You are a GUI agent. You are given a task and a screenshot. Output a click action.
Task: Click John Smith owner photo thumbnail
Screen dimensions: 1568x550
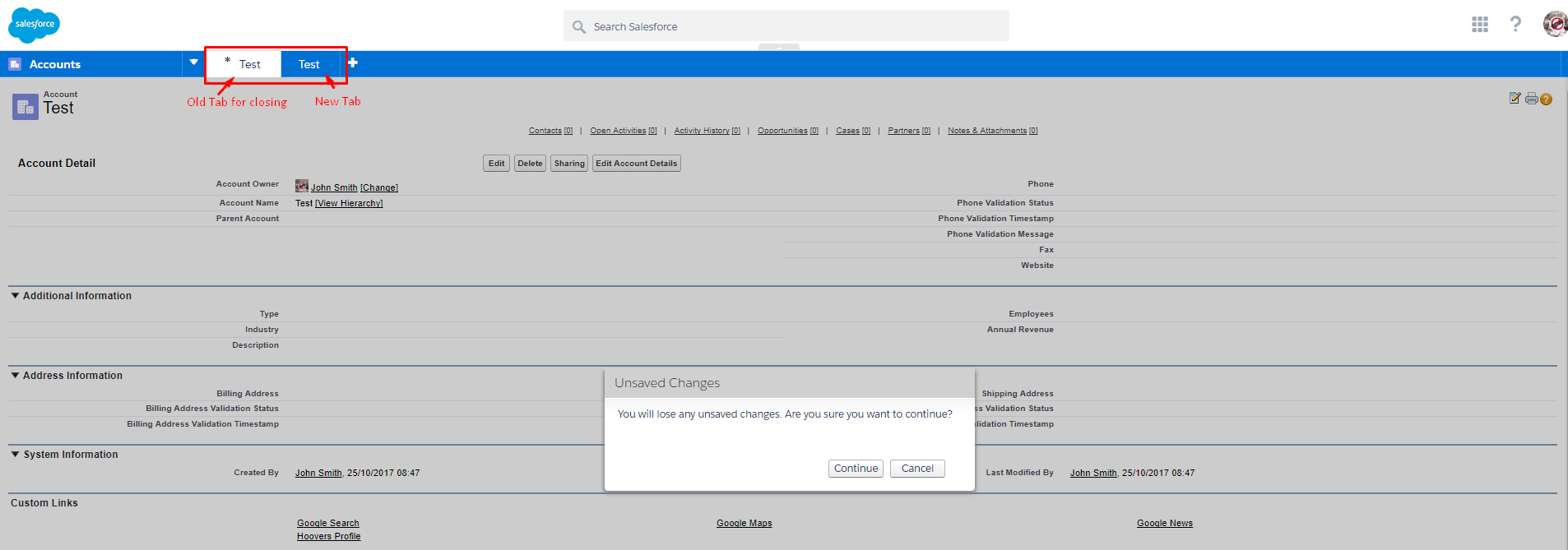point(302,186)
